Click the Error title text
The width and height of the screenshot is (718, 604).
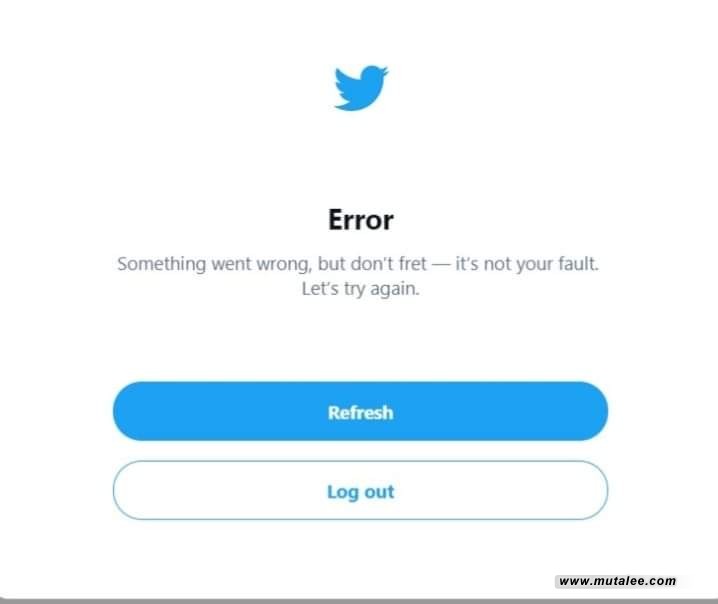[361, 220]
